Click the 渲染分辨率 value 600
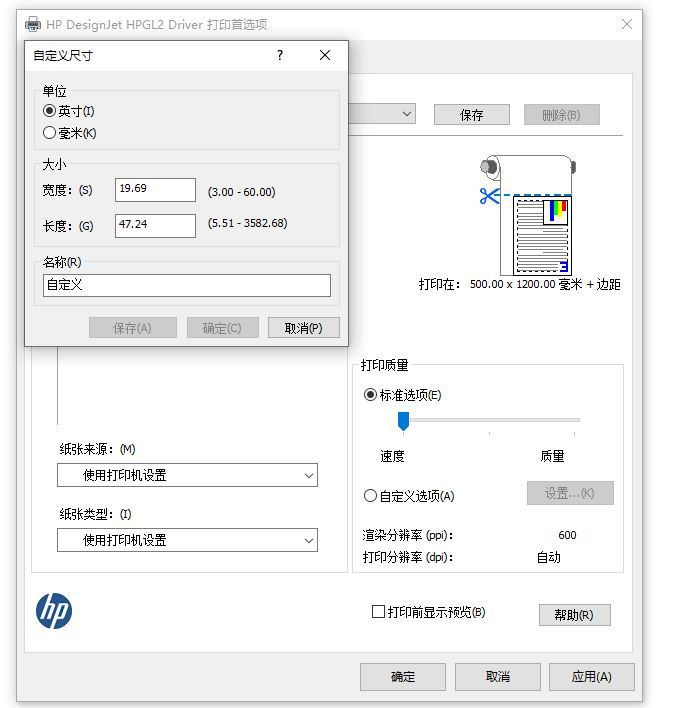The height and width of the screenshot is (708, 676). (x=567, y=535)
